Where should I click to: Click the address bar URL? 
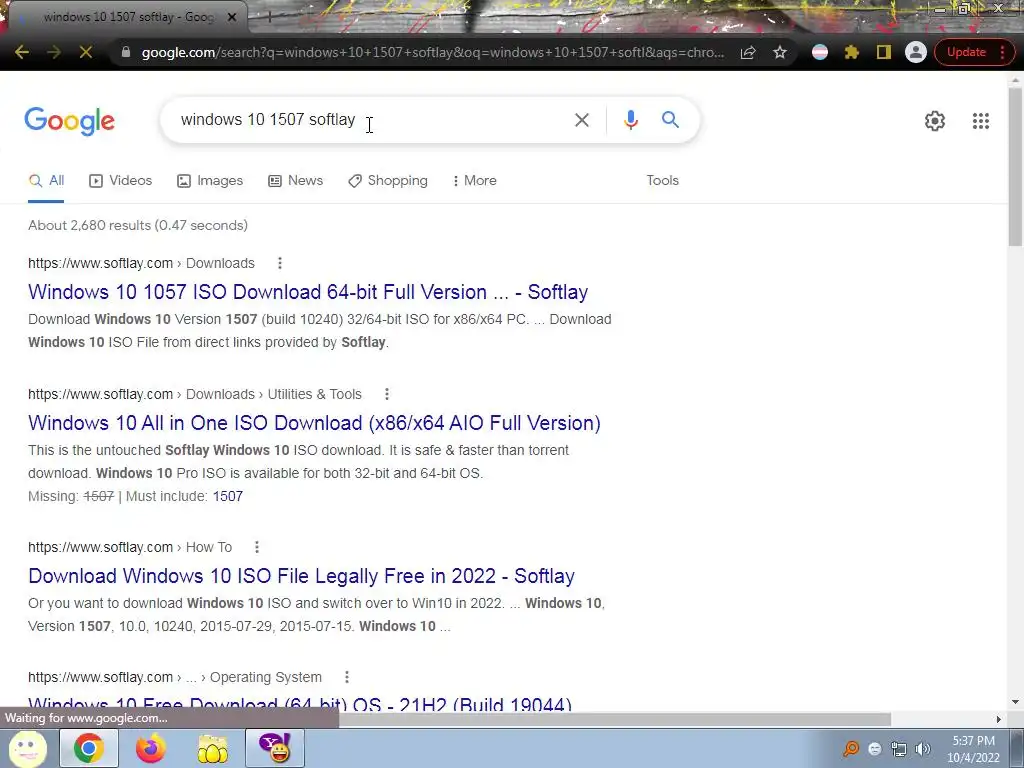tap(432, 52)
